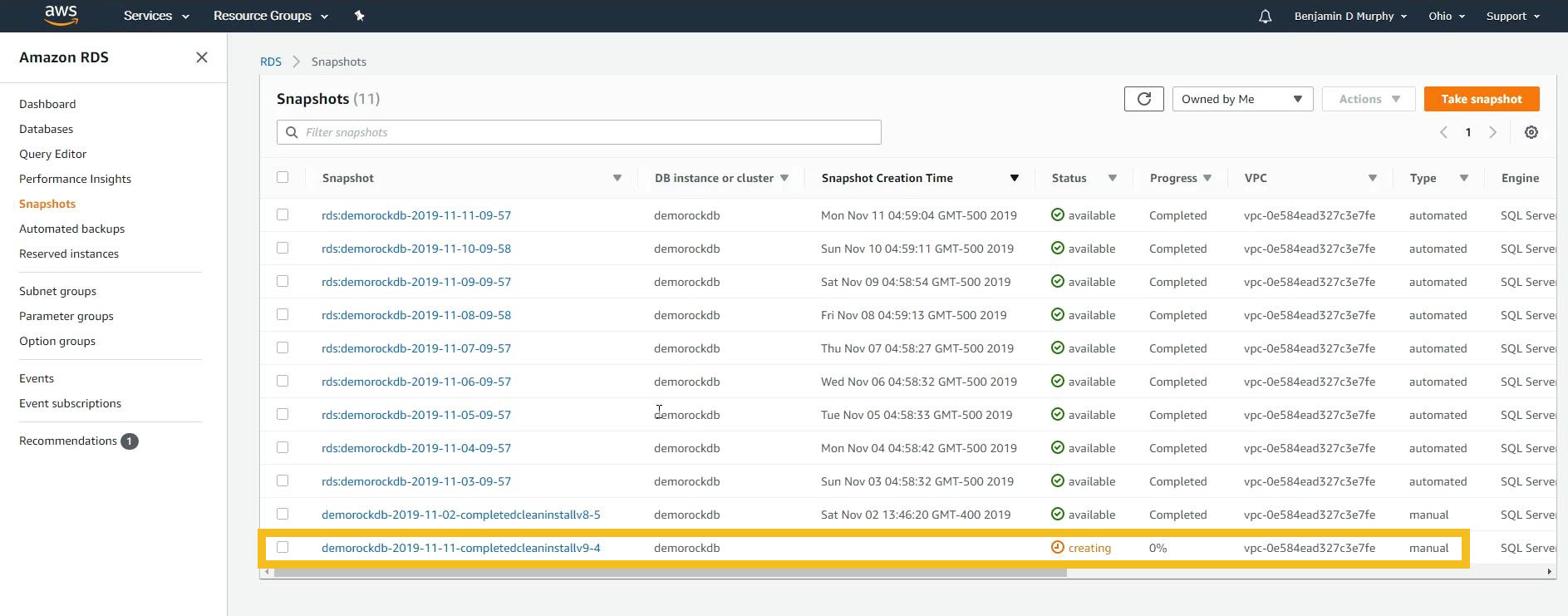Click the 0% progress cell

pos(1158,548)
